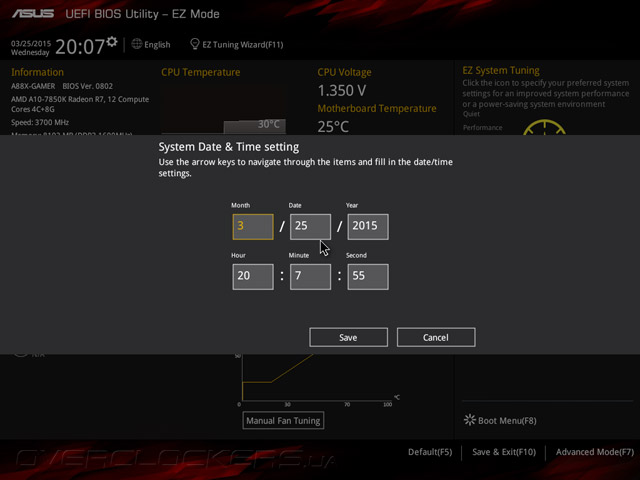
Task: Click the A88X-GAMER model text
Action: click(x=33, y=86)
